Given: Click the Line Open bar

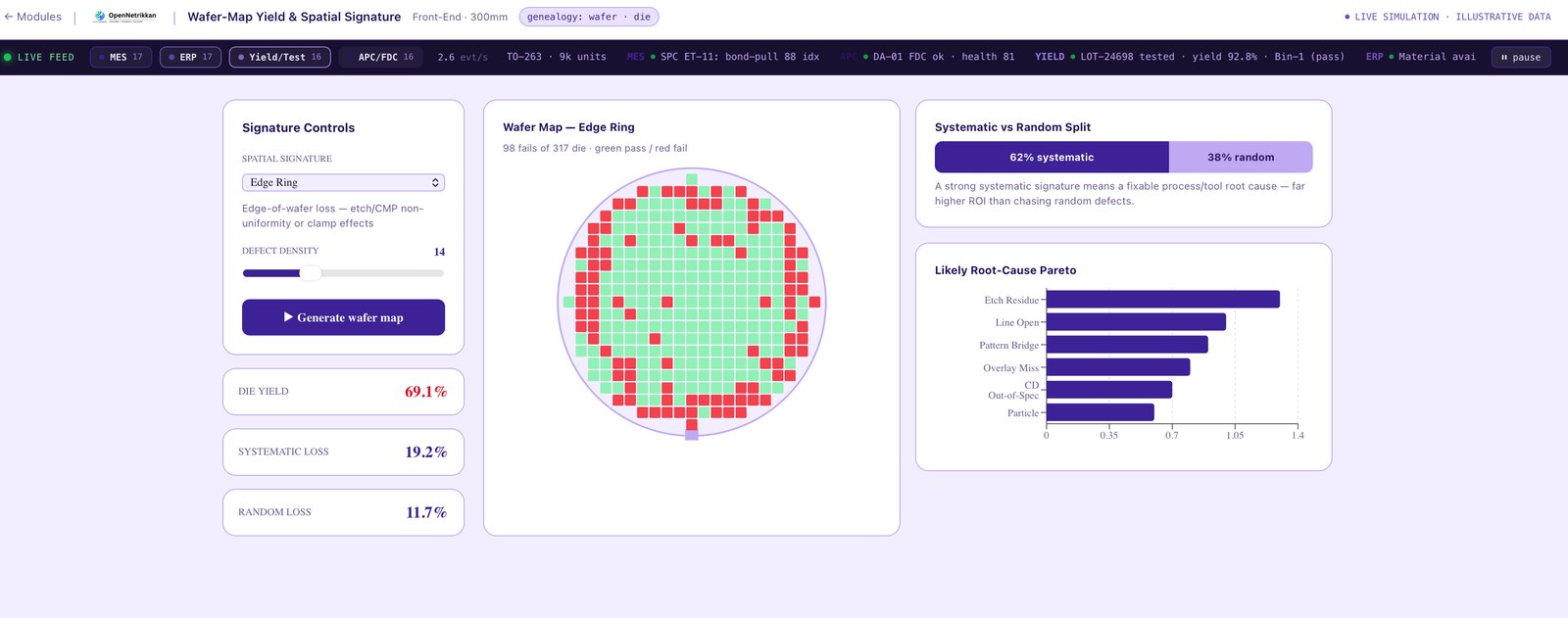Looking at the screenshot, I should coord(1136,322).
